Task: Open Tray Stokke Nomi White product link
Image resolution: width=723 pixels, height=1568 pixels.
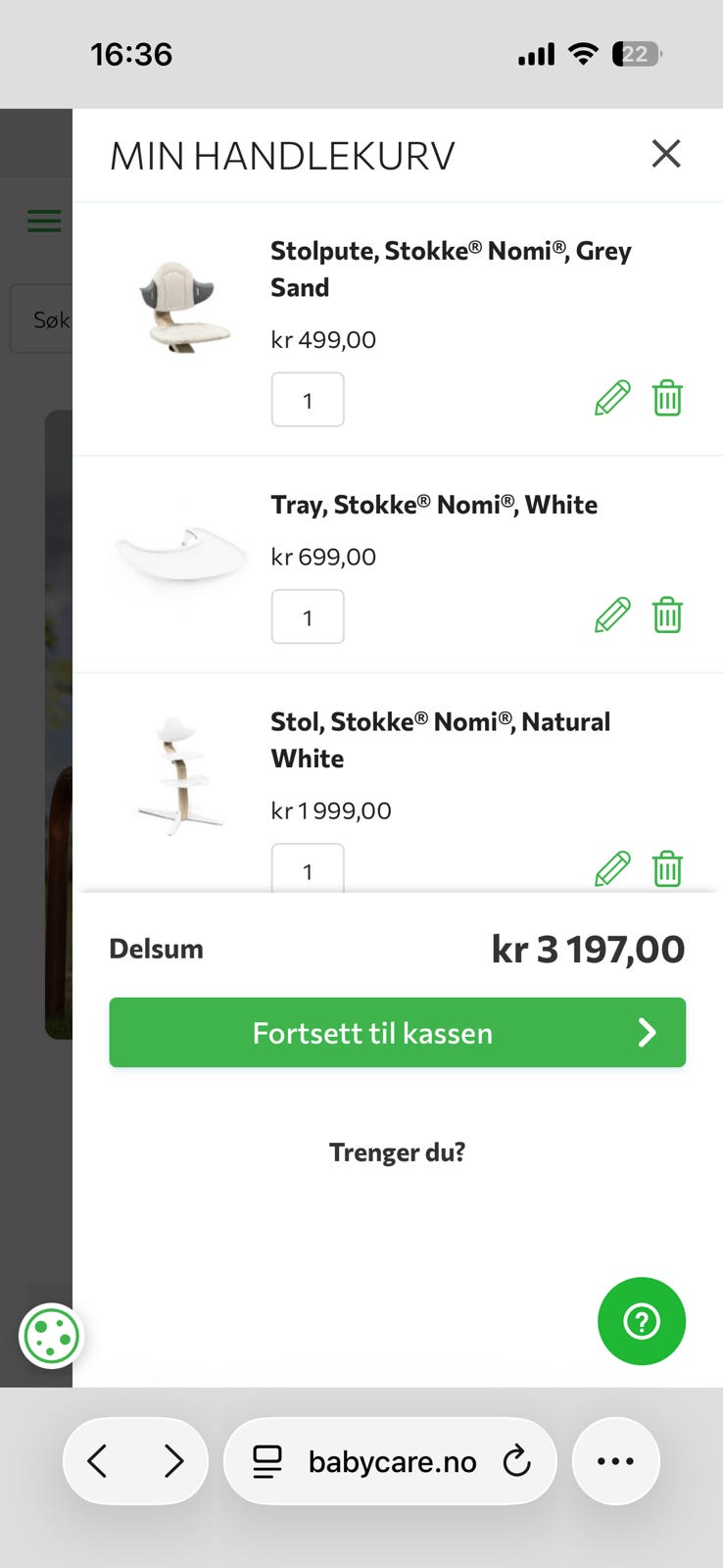Action: click(434, 505)
